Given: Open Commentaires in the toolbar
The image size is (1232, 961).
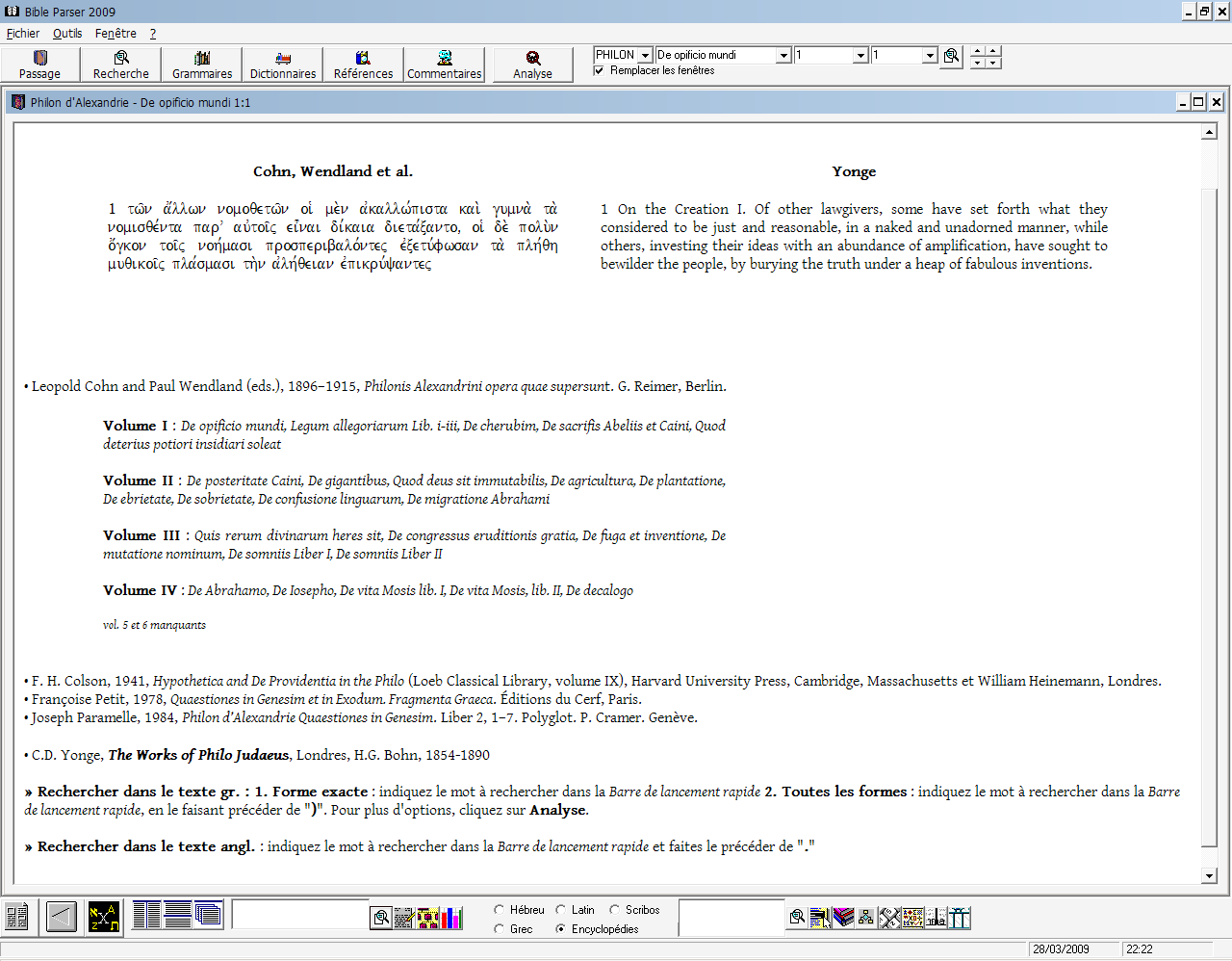Looking at the screenshot, I should pos(445,65).
